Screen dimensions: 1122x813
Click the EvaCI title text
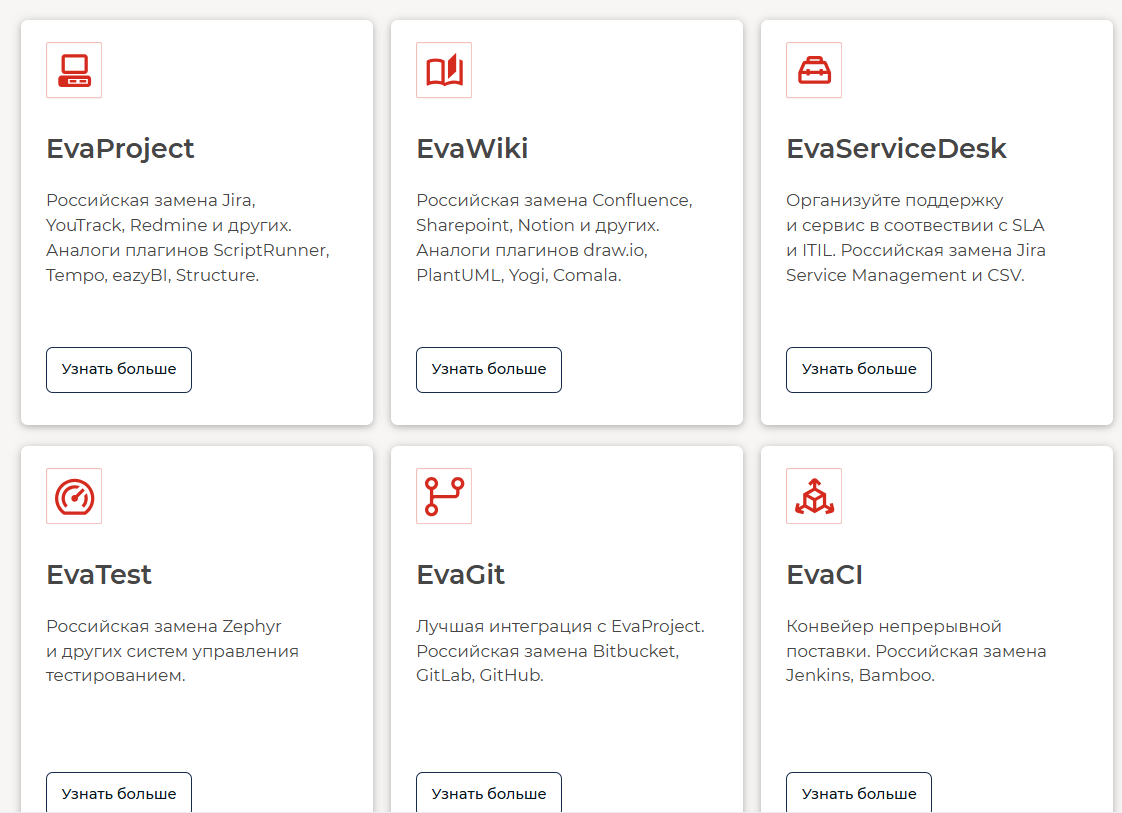click(x=824, y=575)
